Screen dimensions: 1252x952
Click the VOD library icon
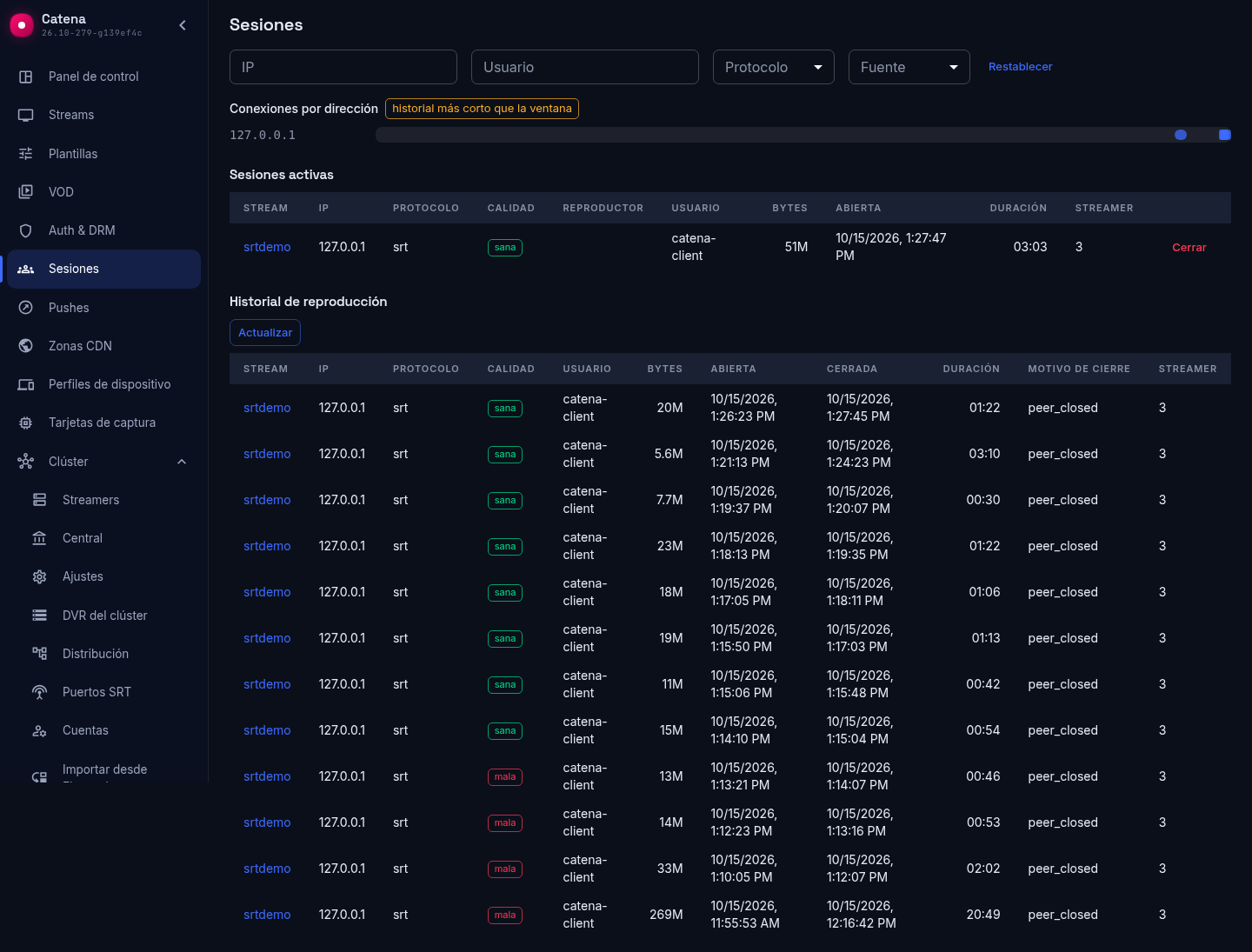26,192
